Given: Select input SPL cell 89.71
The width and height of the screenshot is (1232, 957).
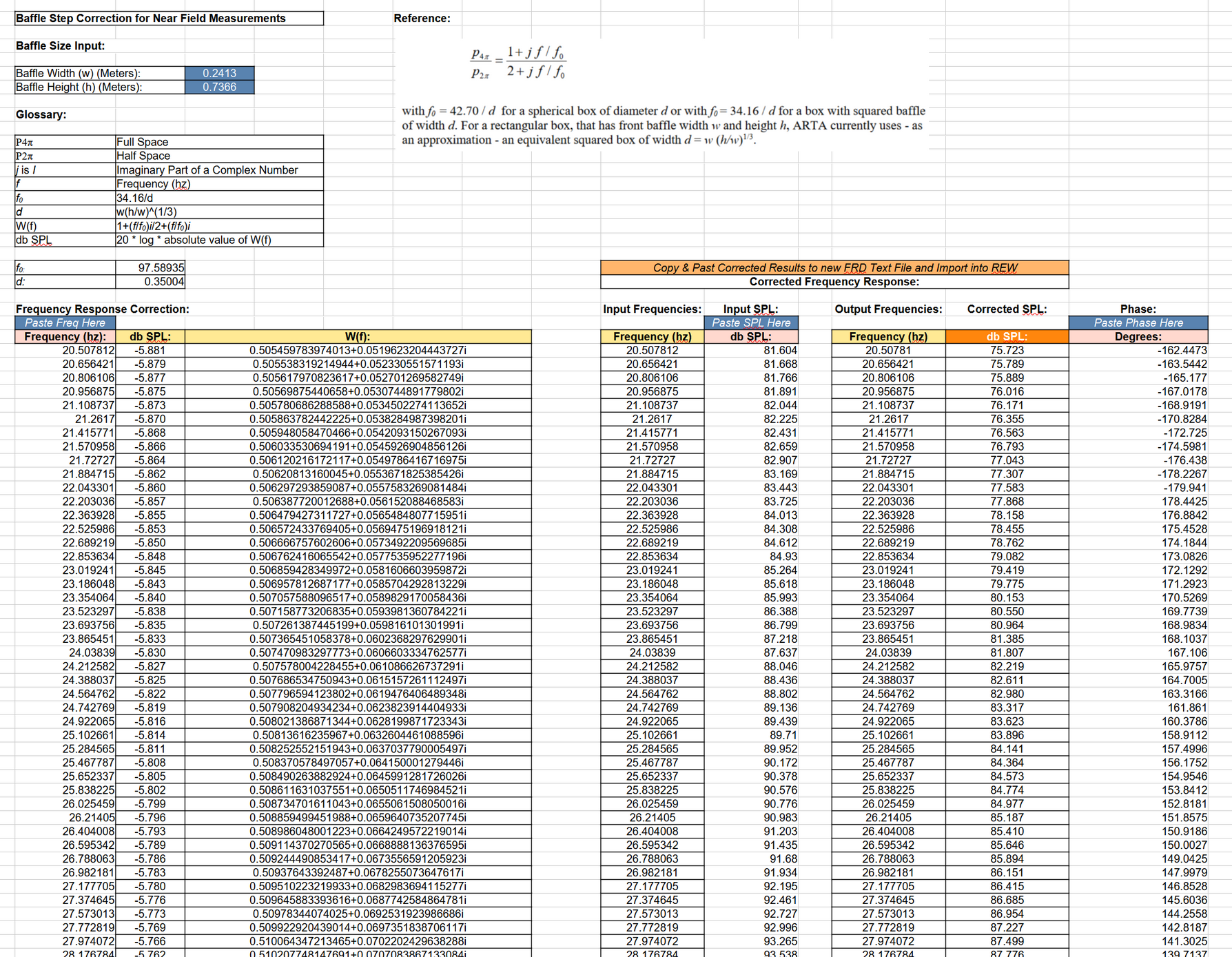Looking at the screenshot, I should (751, 735).
